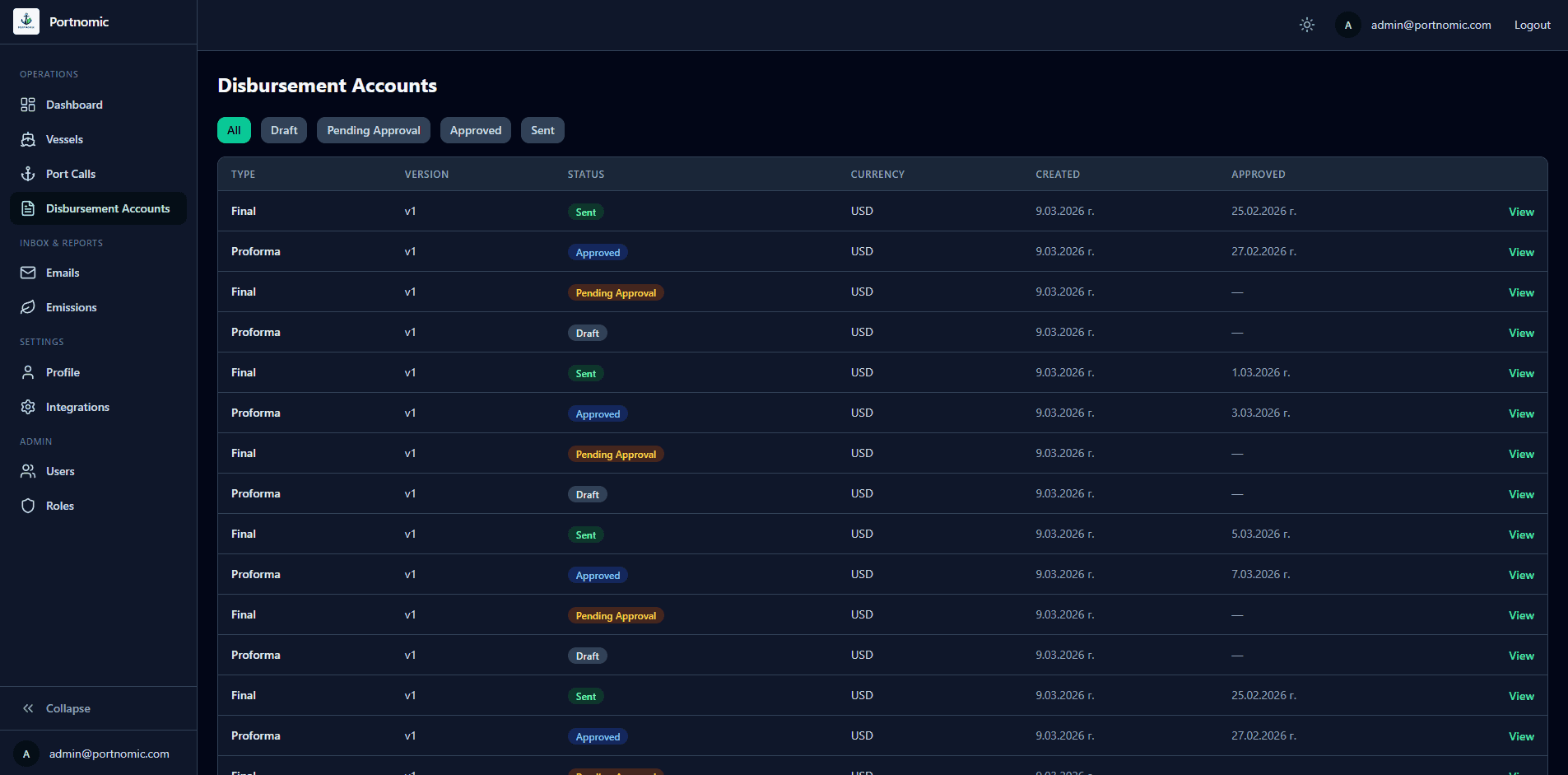Click the Emails envelope icon
The width and height of the screenshot is (1568, 775).
pyautogui.click(x=28, y=273)
